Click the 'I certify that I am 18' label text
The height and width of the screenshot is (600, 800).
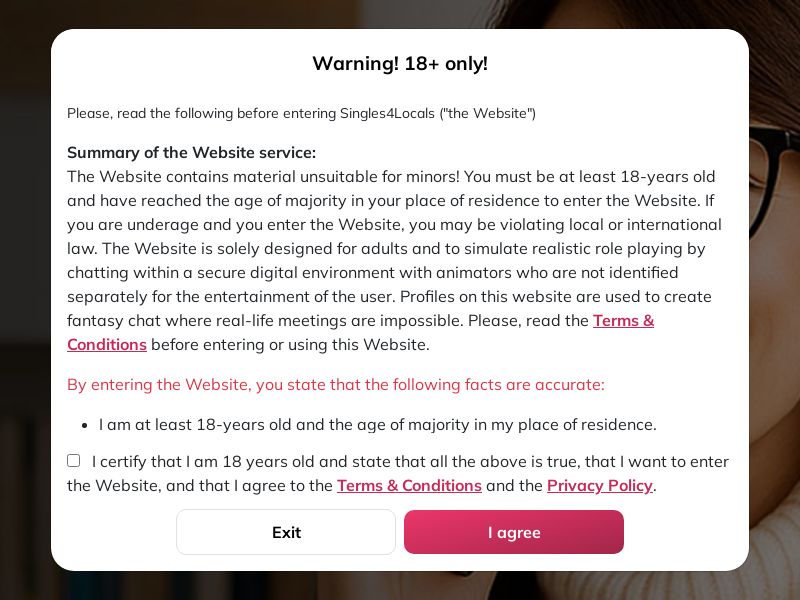click(x=398, y=473)
